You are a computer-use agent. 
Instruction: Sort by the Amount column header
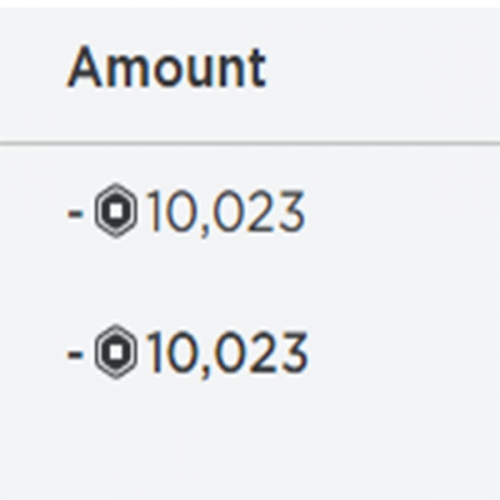167,67
